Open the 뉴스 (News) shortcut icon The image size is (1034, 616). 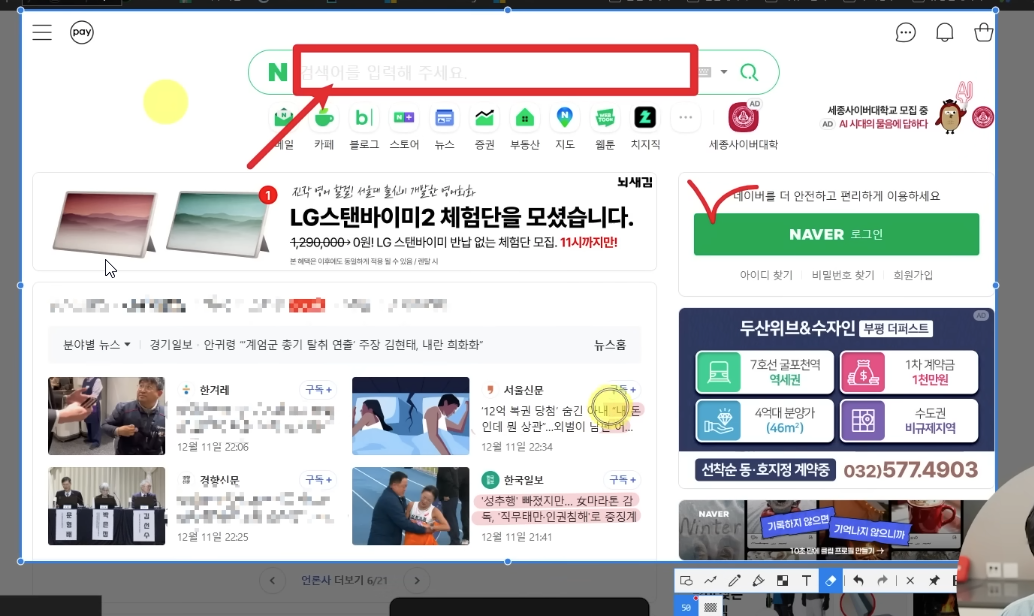coord(444,118)
